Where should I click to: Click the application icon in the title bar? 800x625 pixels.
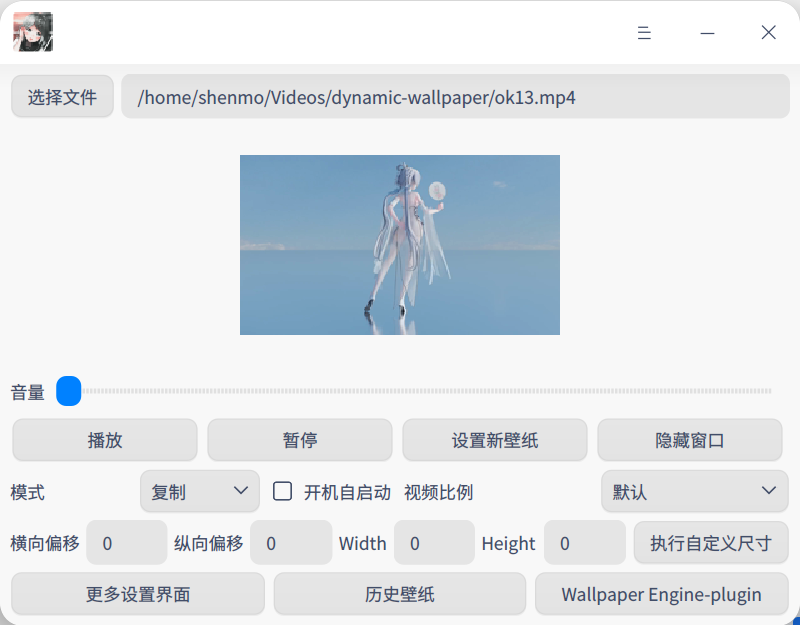pos(33,32)
